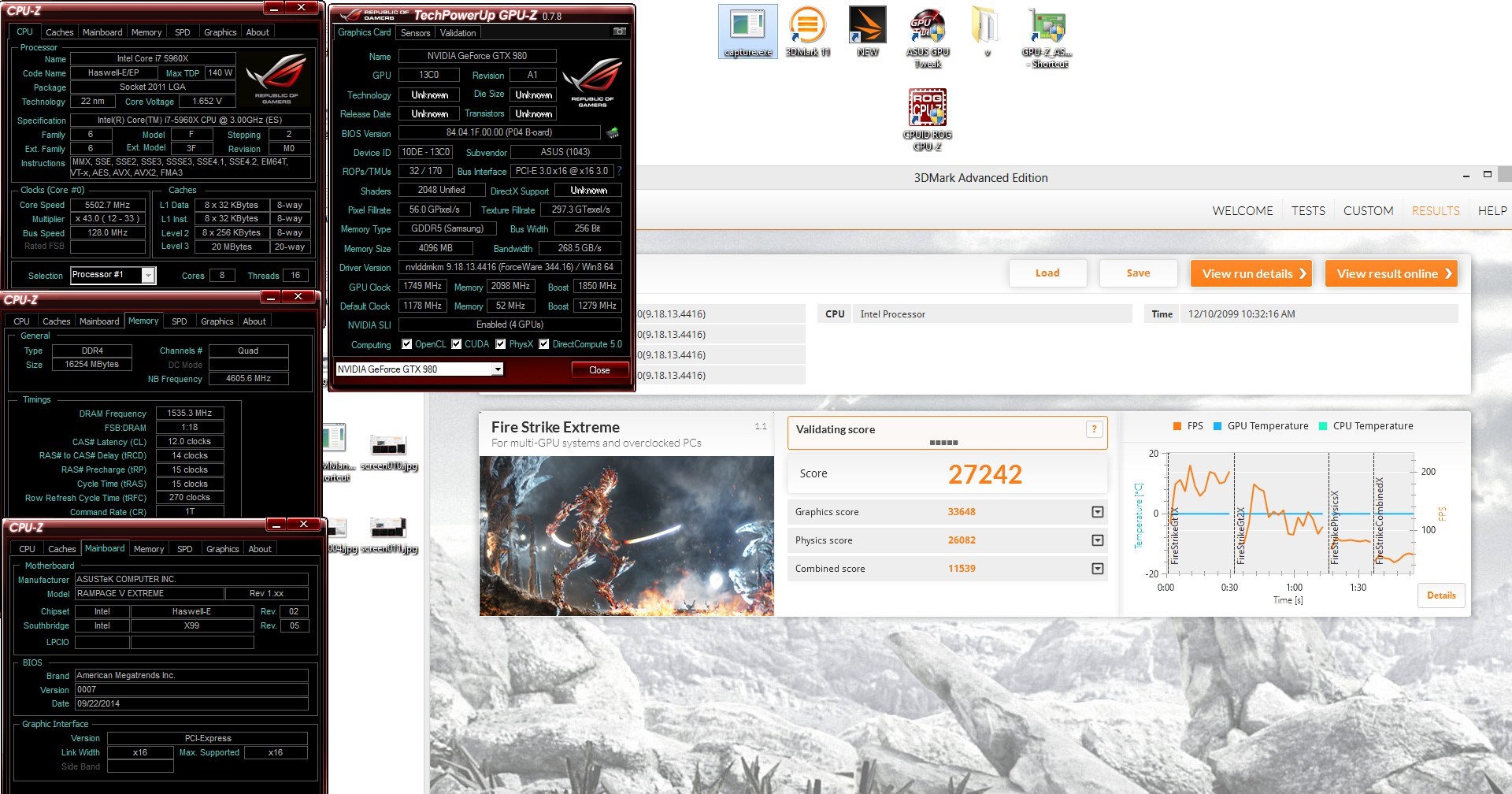Click the FireStrikeCombinedX chart marker
Image resolution: width=1512 pixels, height=794 pixels.
tap(1379, 520)
